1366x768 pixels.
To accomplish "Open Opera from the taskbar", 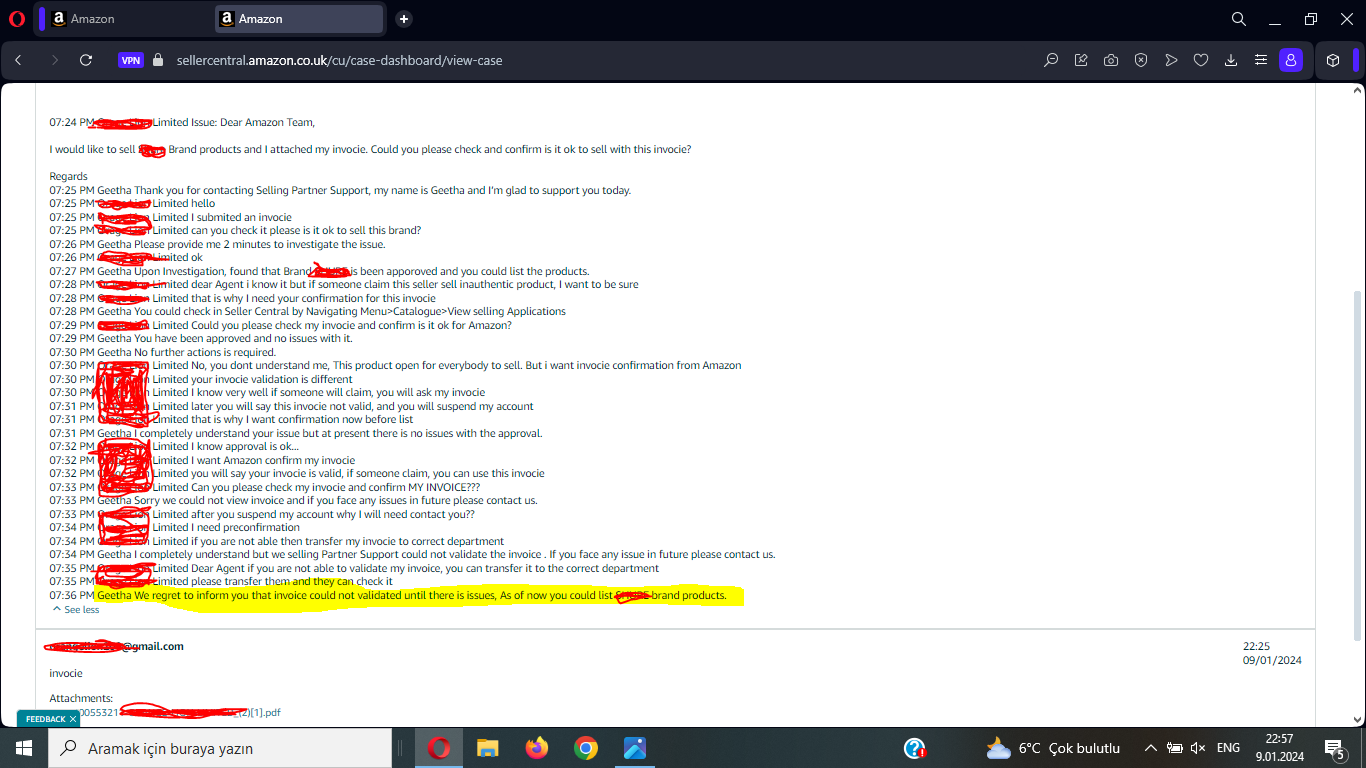I will pyautogui.click(x=439, y=748).
